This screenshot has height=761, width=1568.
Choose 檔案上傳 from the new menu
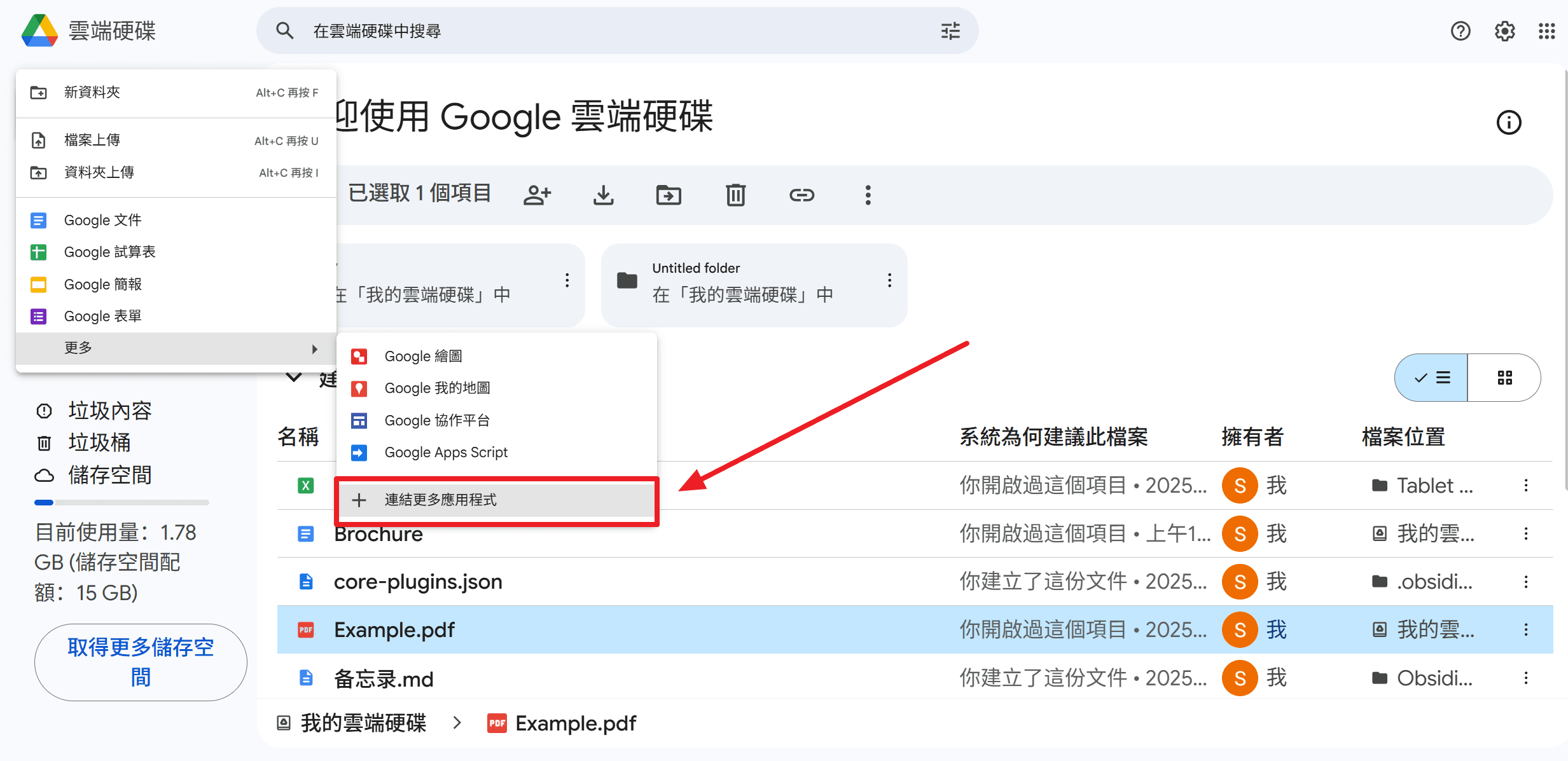point(176,141)
